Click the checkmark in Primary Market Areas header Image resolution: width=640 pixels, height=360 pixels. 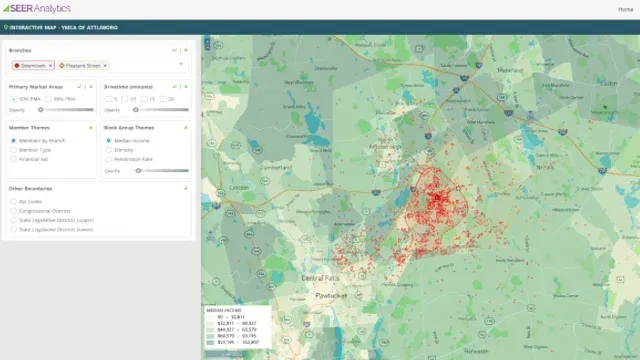[x=79, y=87]
